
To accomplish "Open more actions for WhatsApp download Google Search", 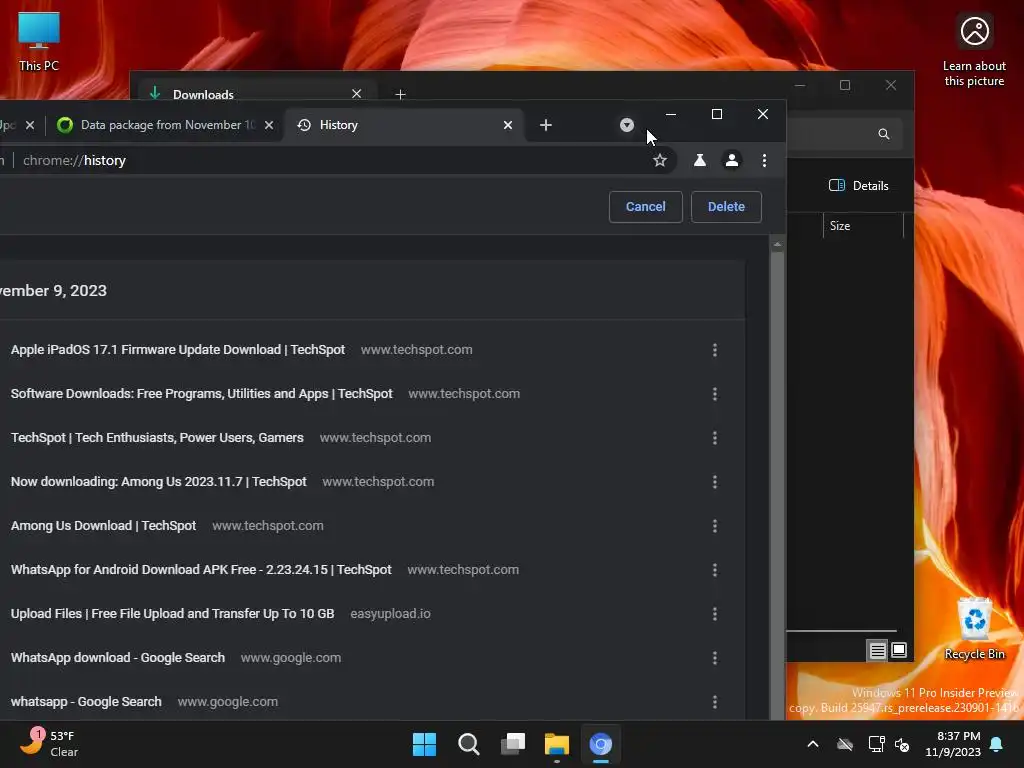I will tap(714, 658).
